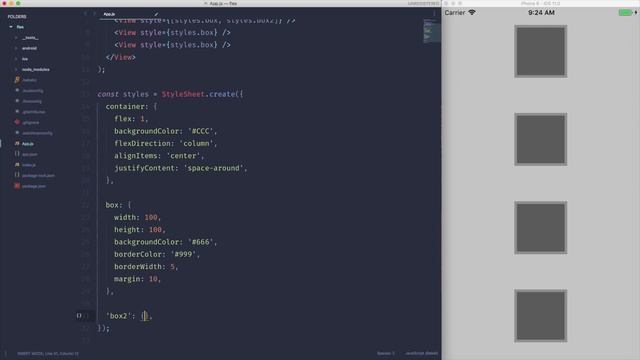Select the node_modules folder name
This screenshot has height=360, width=640.
coord(36,69)
